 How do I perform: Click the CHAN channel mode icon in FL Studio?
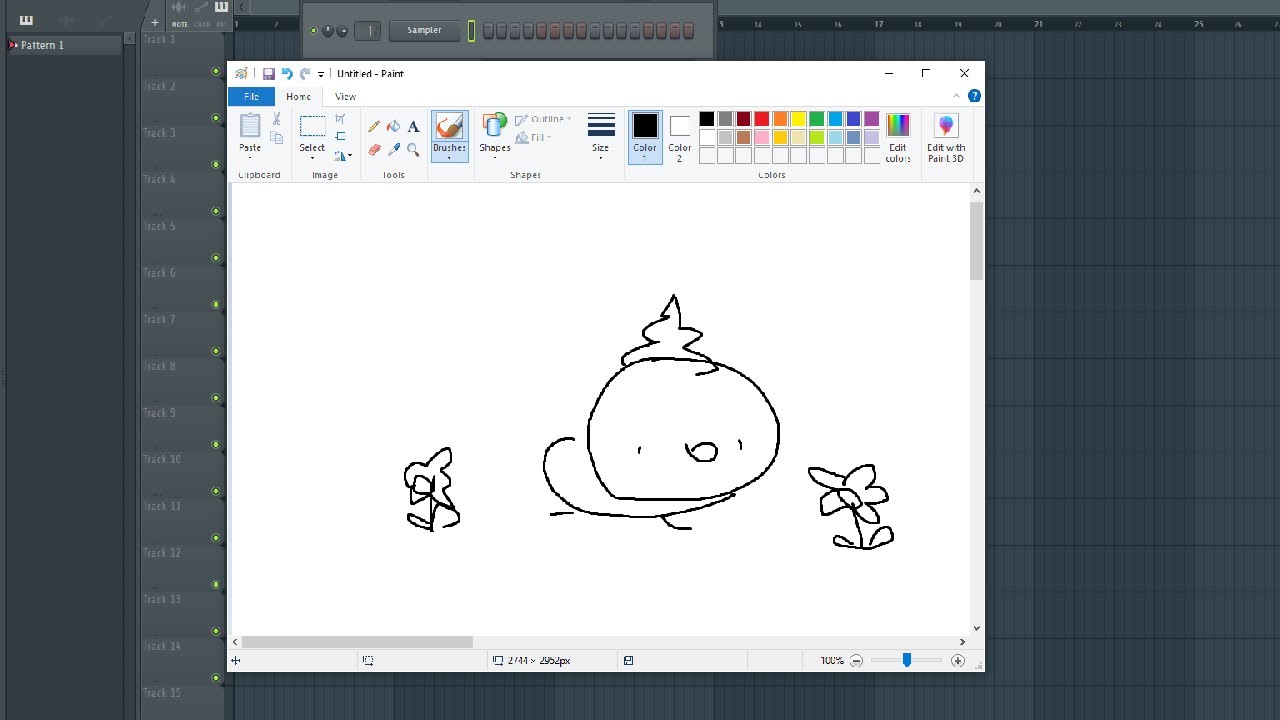coord(202,24)
